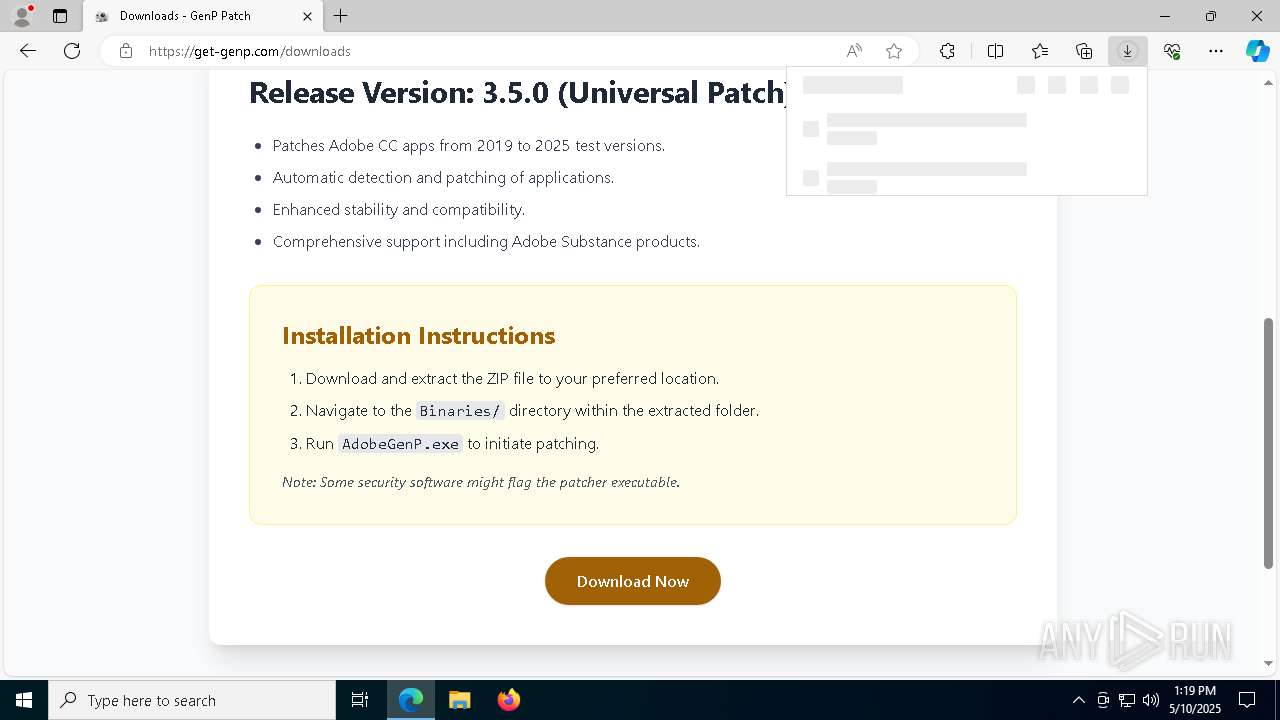
Task: Click 'Automatic detection and patching' bullet
Action: pos(443,178)
